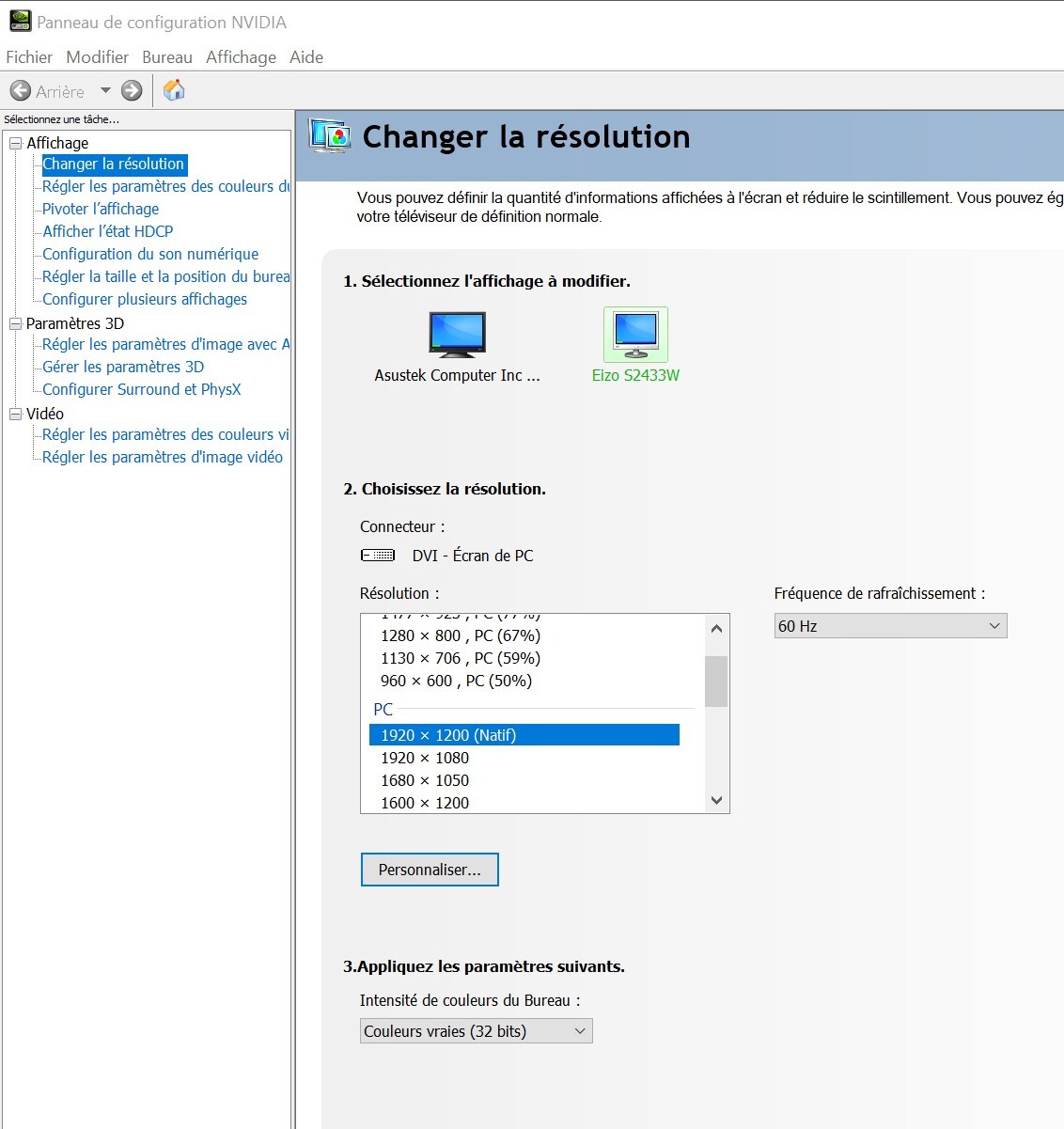Open the Home icon in toolbar
The height and width of the screenshot is (1129, 1064).
174,90
